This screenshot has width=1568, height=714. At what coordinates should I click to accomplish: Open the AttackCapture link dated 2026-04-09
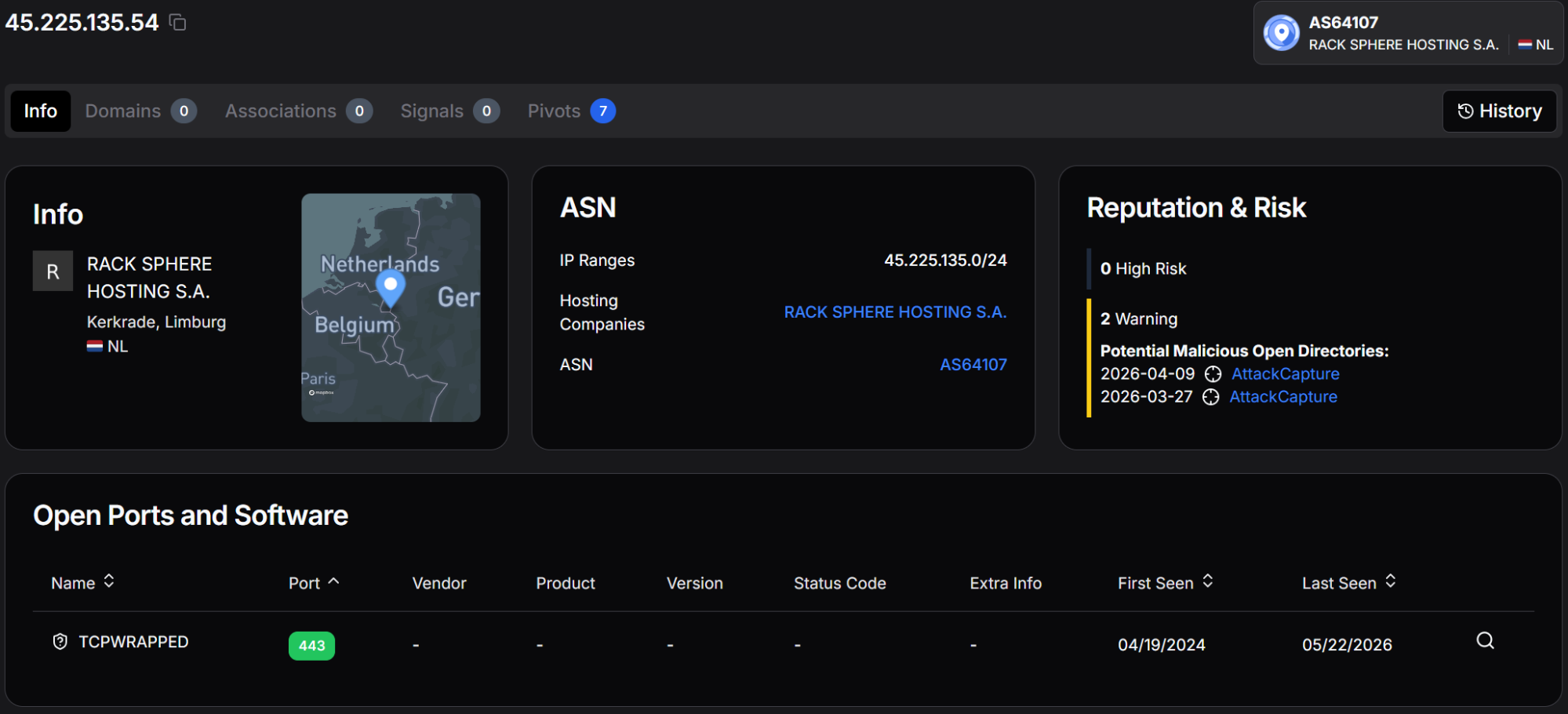(1286, 374)
